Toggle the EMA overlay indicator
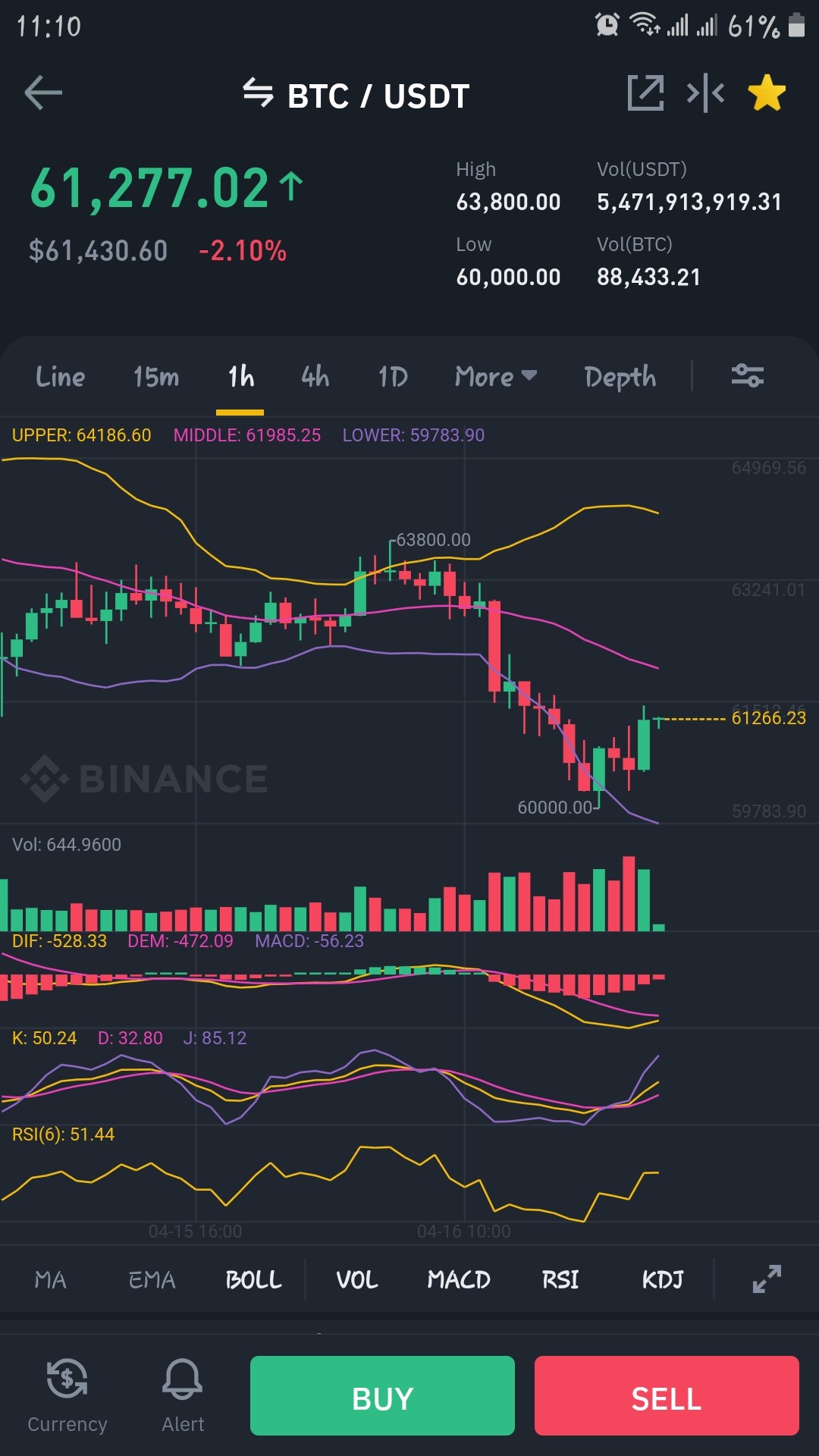 152,1280
